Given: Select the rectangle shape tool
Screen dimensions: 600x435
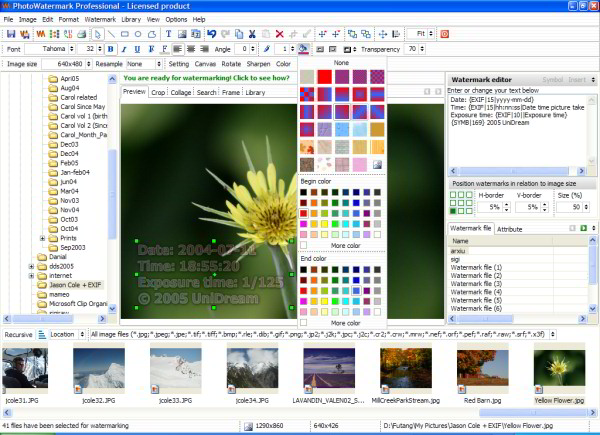Looking at the screenshot, I should click(124, 34).
